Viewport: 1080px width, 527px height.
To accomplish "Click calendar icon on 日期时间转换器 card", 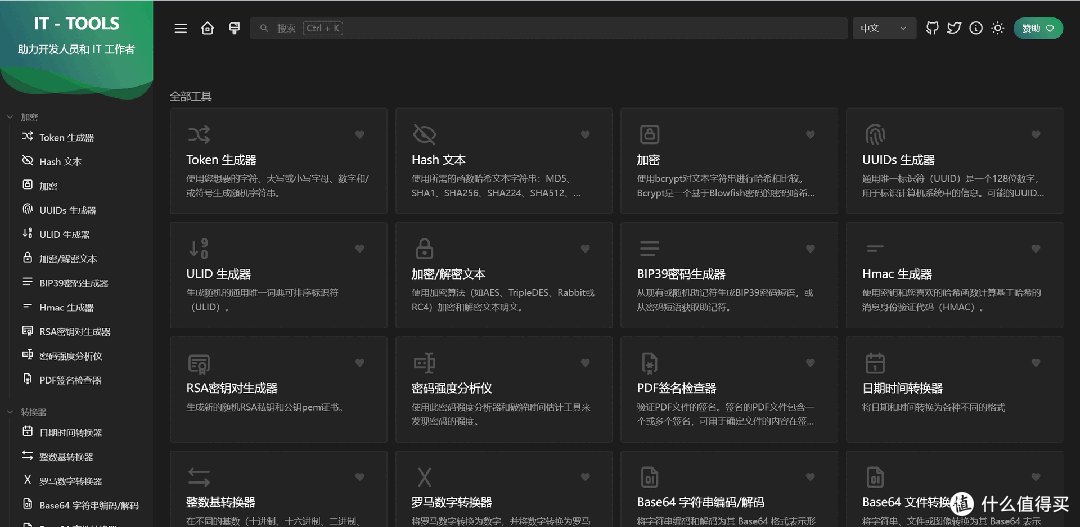I will (875, 363).
